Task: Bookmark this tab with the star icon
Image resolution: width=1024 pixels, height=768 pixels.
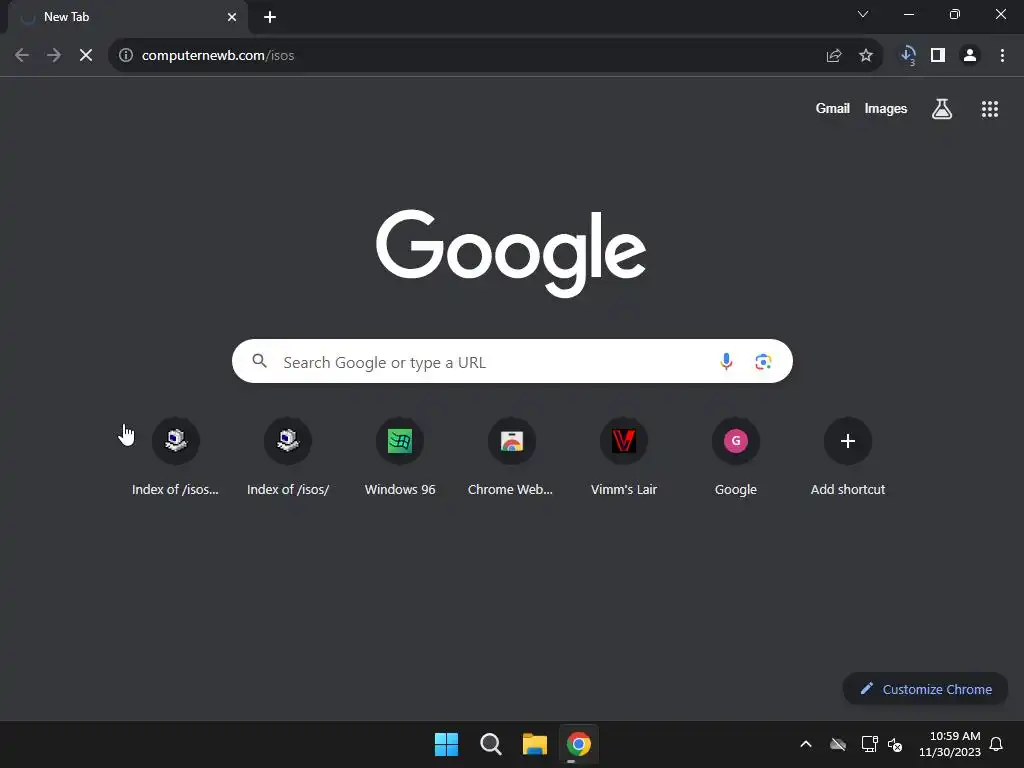Action: (866, 56)
